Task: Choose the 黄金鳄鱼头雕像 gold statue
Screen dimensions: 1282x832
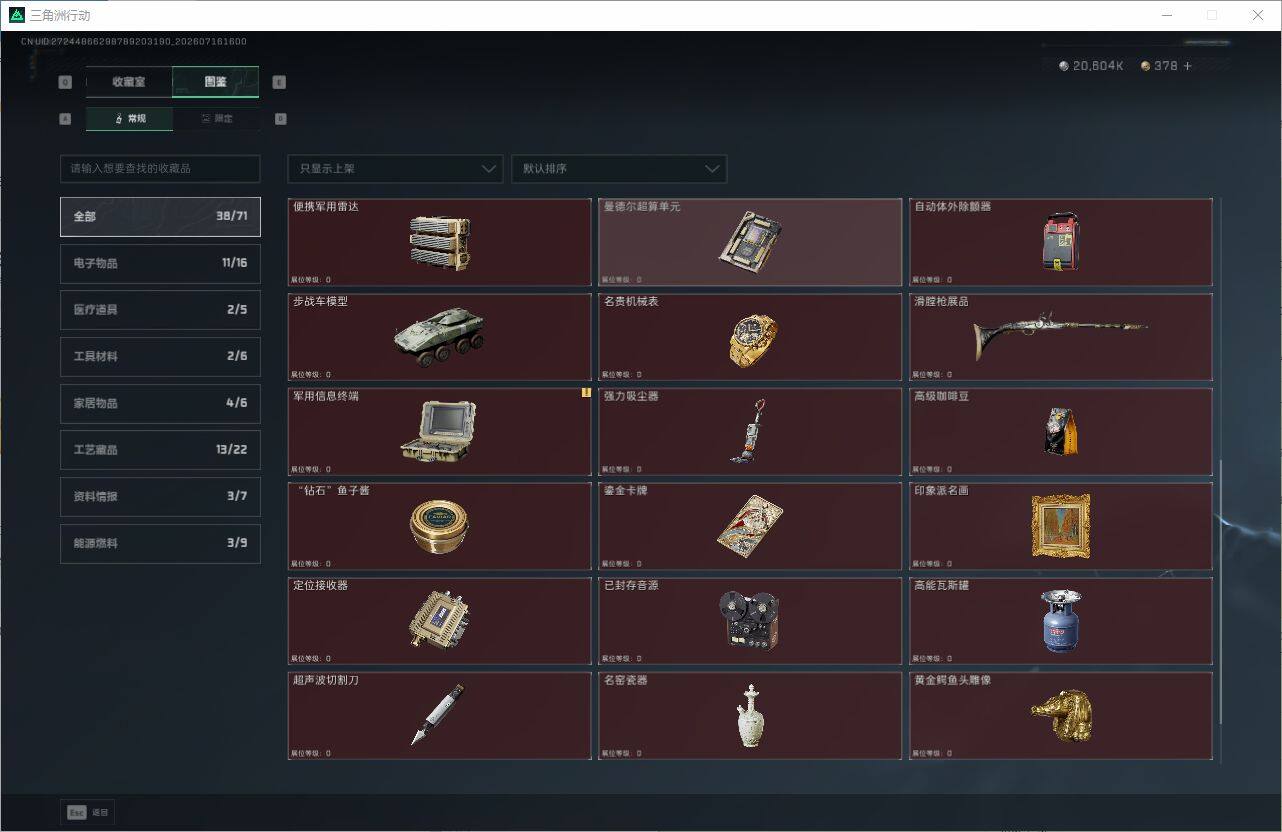Action: point(1061,716)
